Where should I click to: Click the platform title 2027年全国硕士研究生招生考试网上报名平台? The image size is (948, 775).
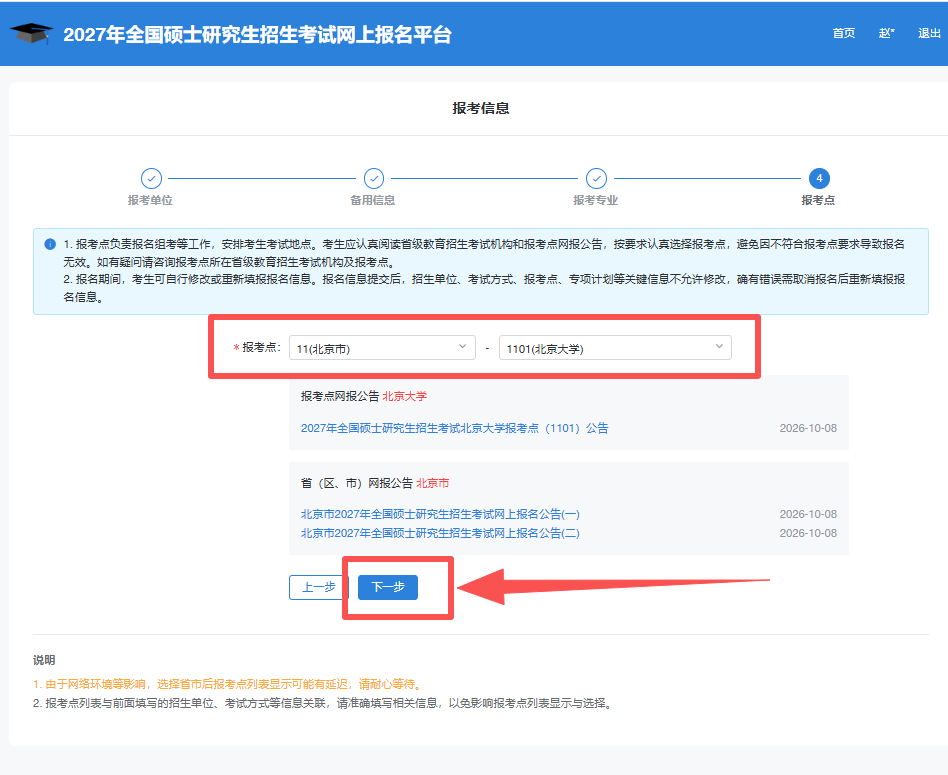click(x=258, y=34)
